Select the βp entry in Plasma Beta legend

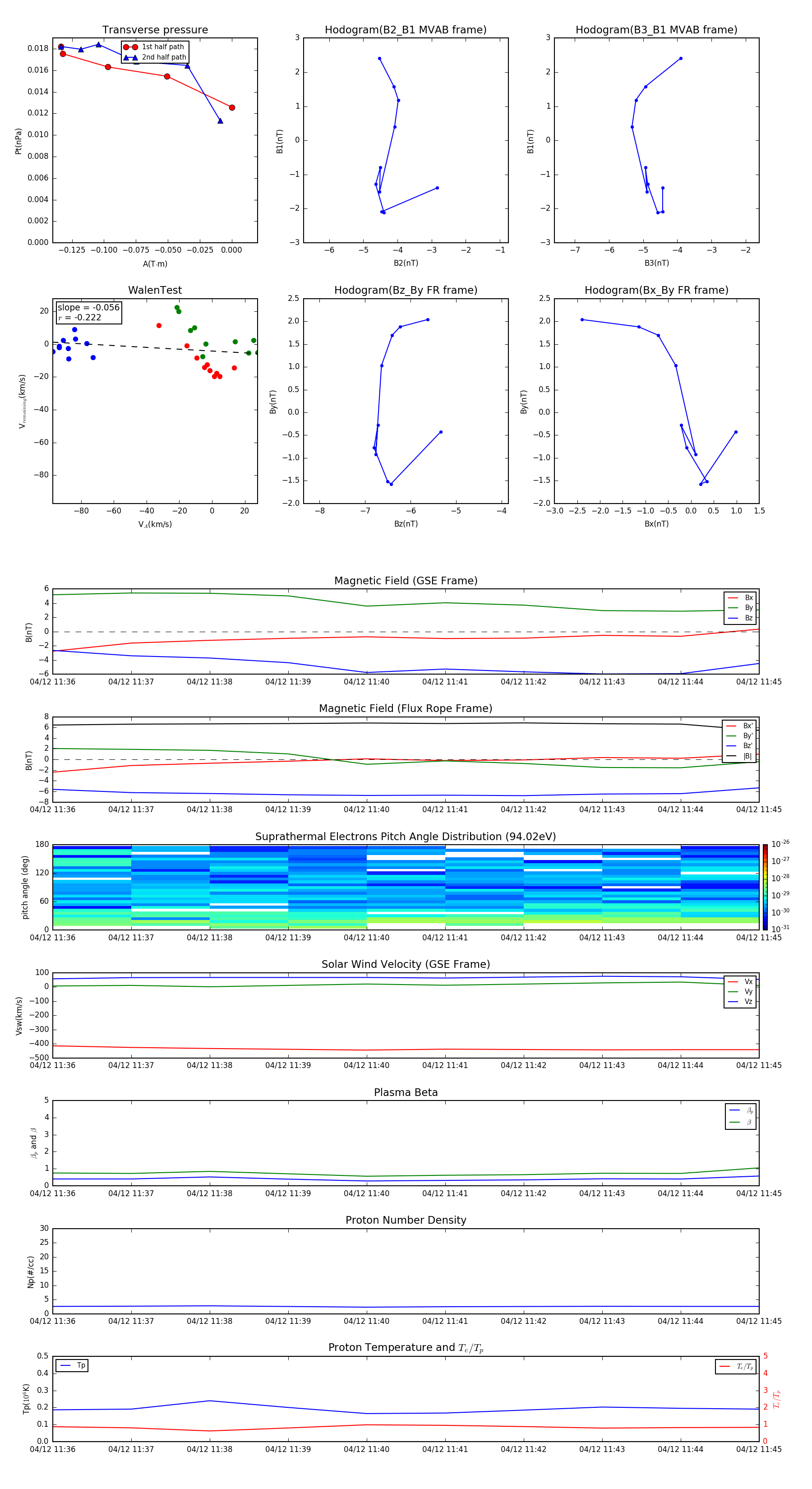[742, 1110]
